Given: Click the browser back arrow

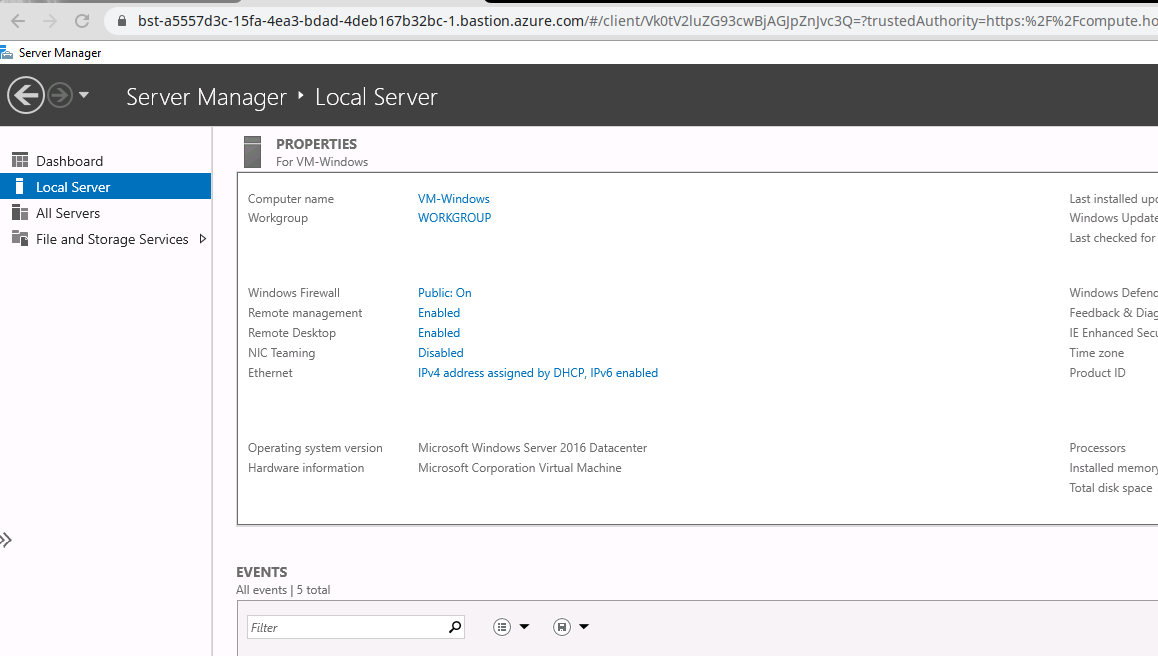Looking at the screenshot, I should coord(18,21).
